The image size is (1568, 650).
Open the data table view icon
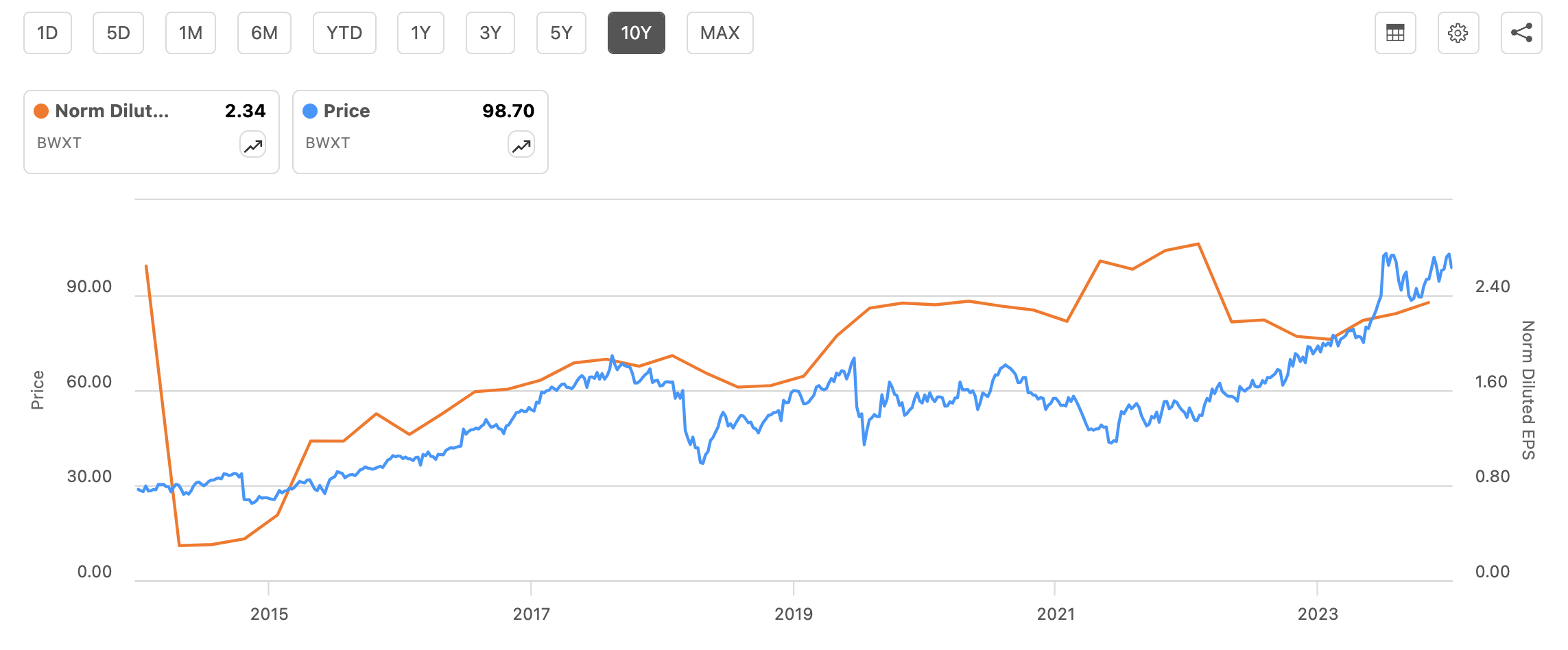1394,32
